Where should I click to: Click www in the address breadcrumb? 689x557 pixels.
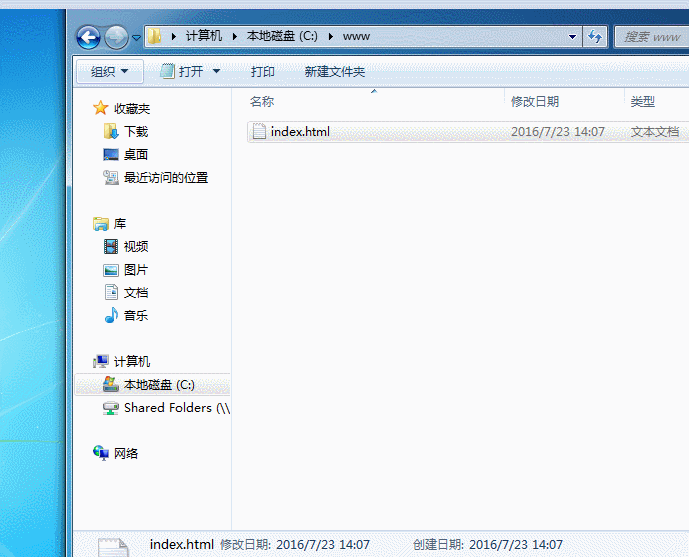coord(356,36)
